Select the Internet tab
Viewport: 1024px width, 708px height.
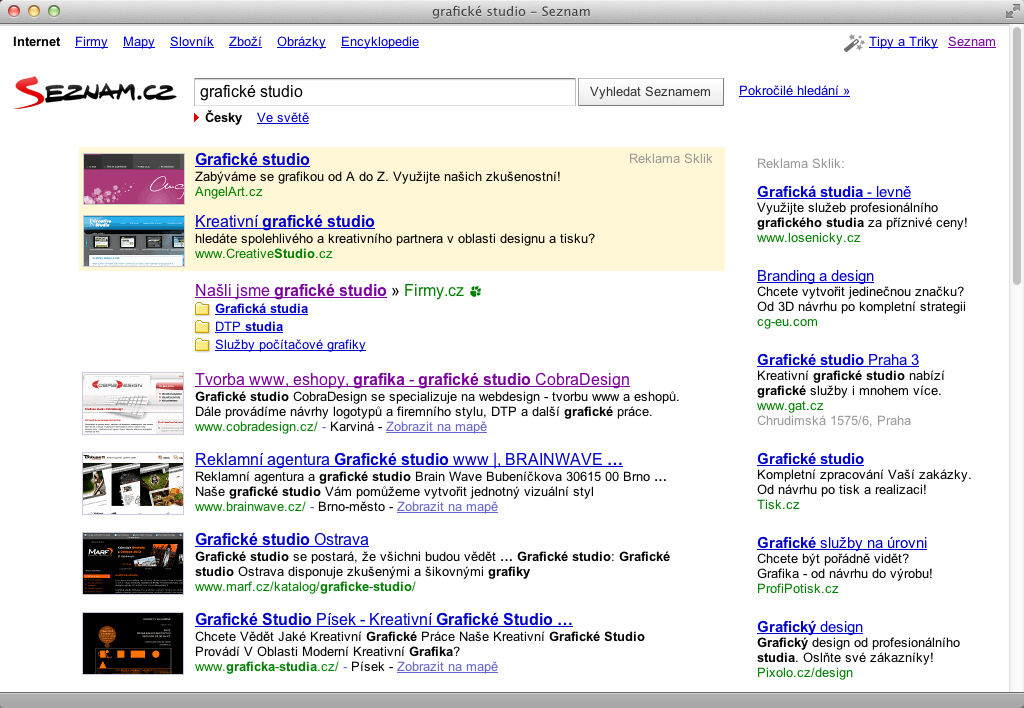37,42
